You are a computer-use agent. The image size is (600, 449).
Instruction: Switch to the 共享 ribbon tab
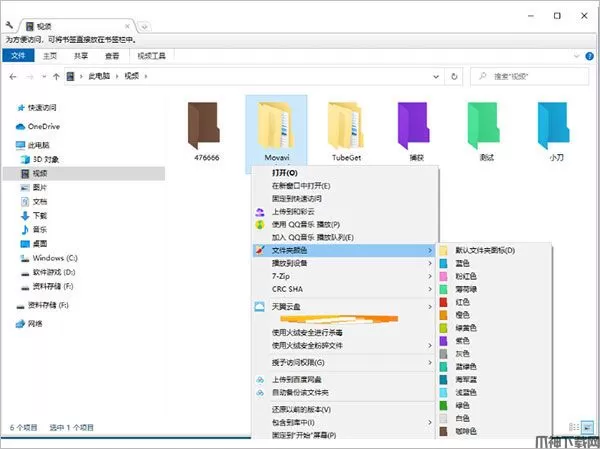pos(80,56)
